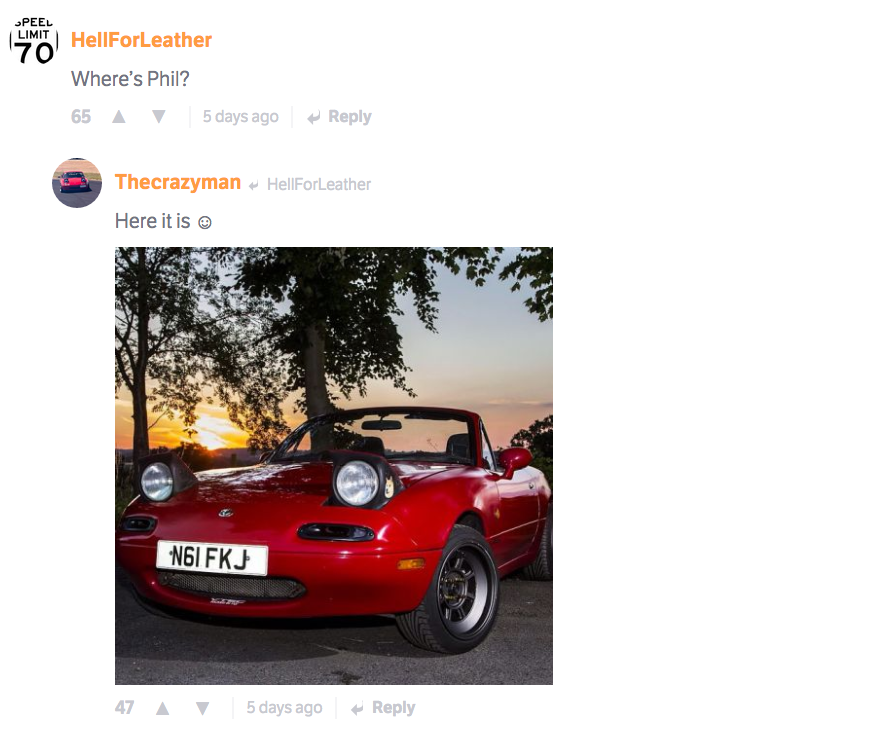Upvote HellForLeather's "Where's Phil?" comment

point(119,117)
